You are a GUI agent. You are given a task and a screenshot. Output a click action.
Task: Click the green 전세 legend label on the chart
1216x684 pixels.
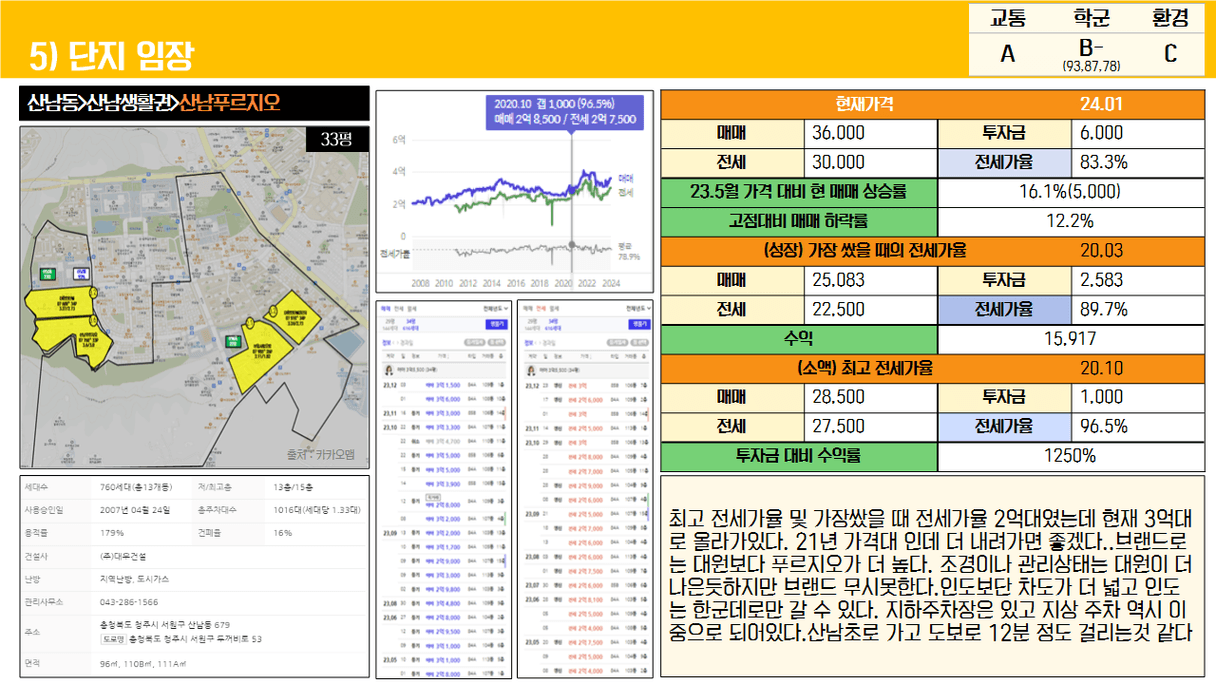[627, 191]
